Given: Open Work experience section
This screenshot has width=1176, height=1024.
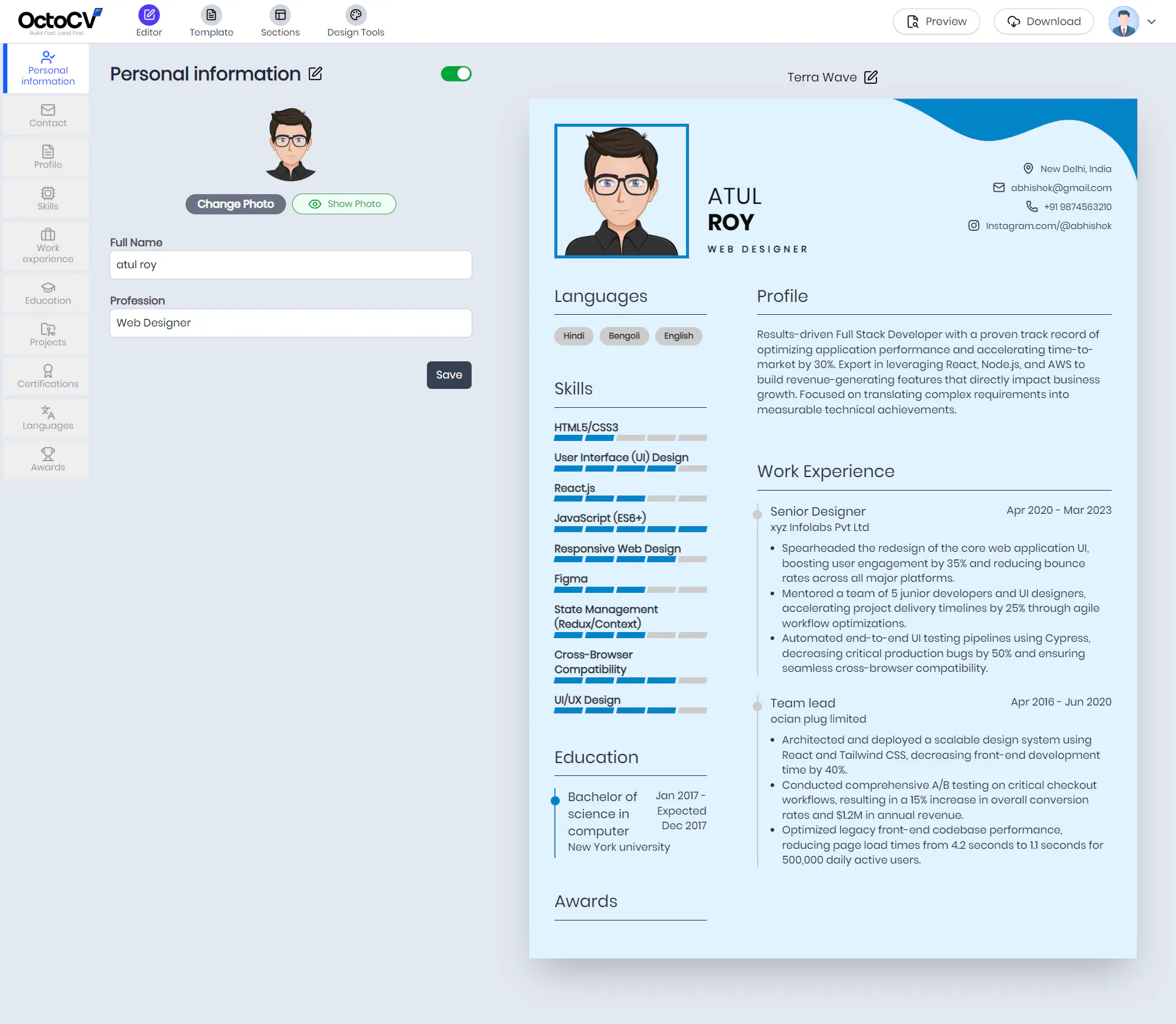Looking at the screenshot, I should 48,246.
